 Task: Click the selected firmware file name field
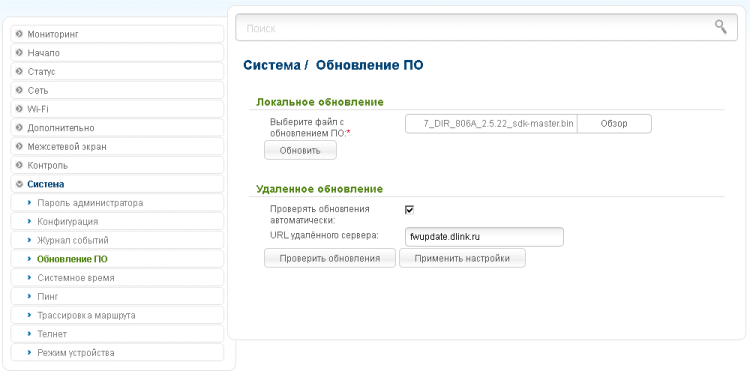[x=491, y=123]
